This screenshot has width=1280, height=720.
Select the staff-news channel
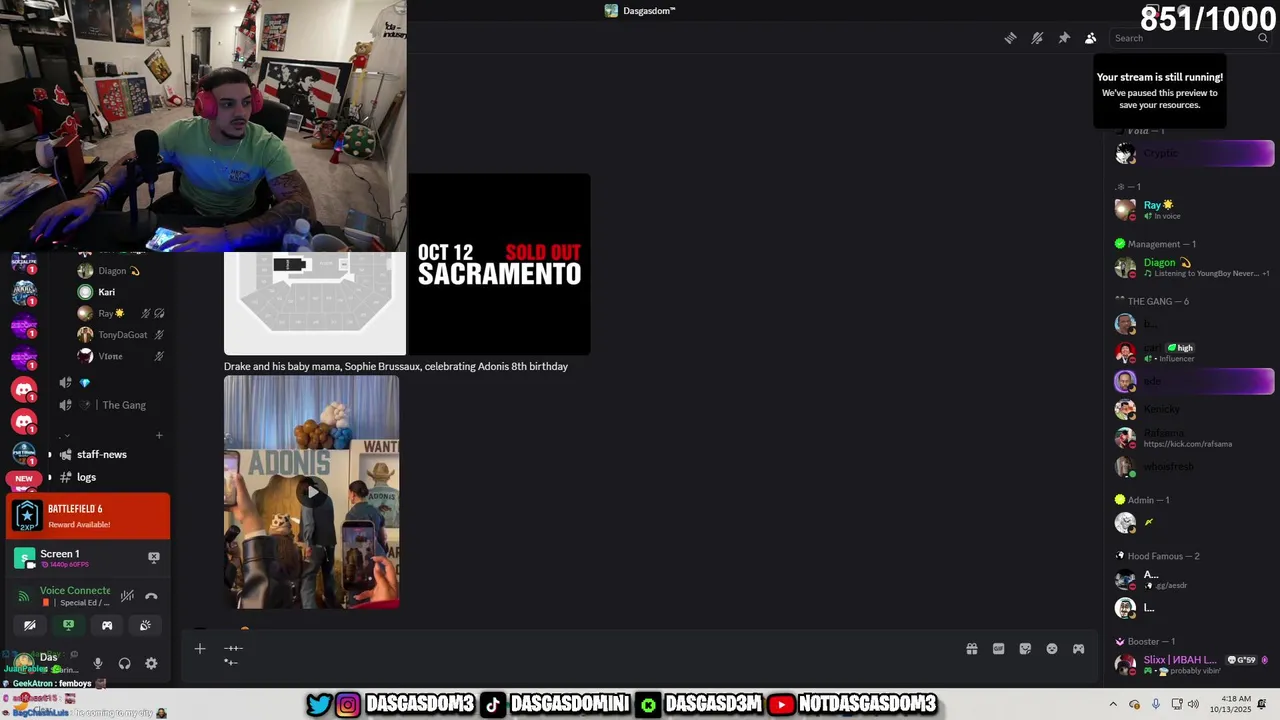(x=102, y=454)
